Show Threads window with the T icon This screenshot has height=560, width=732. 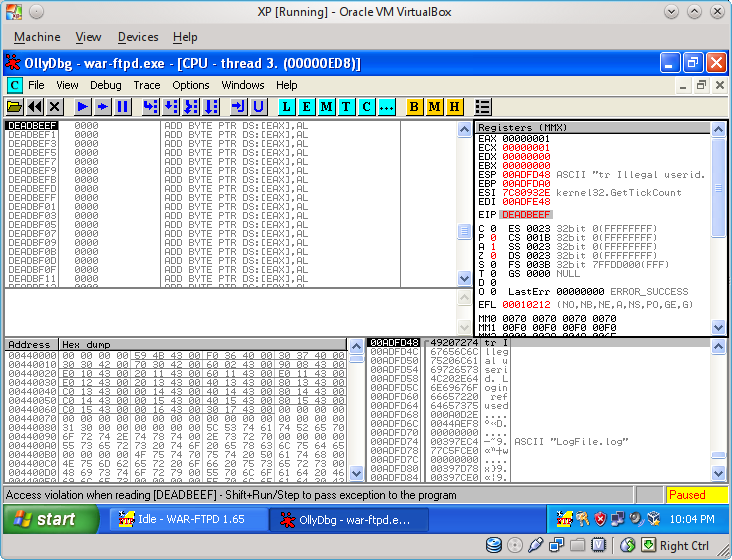pos(346,107)
